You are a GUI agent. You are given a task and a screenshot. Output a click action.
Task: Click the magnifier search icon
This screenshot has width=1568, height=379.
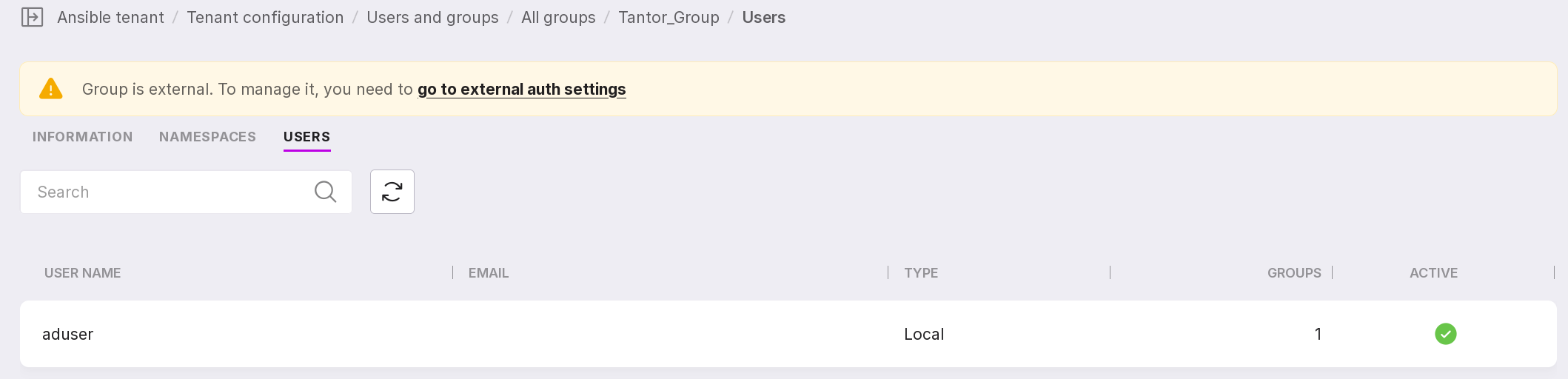325,192
